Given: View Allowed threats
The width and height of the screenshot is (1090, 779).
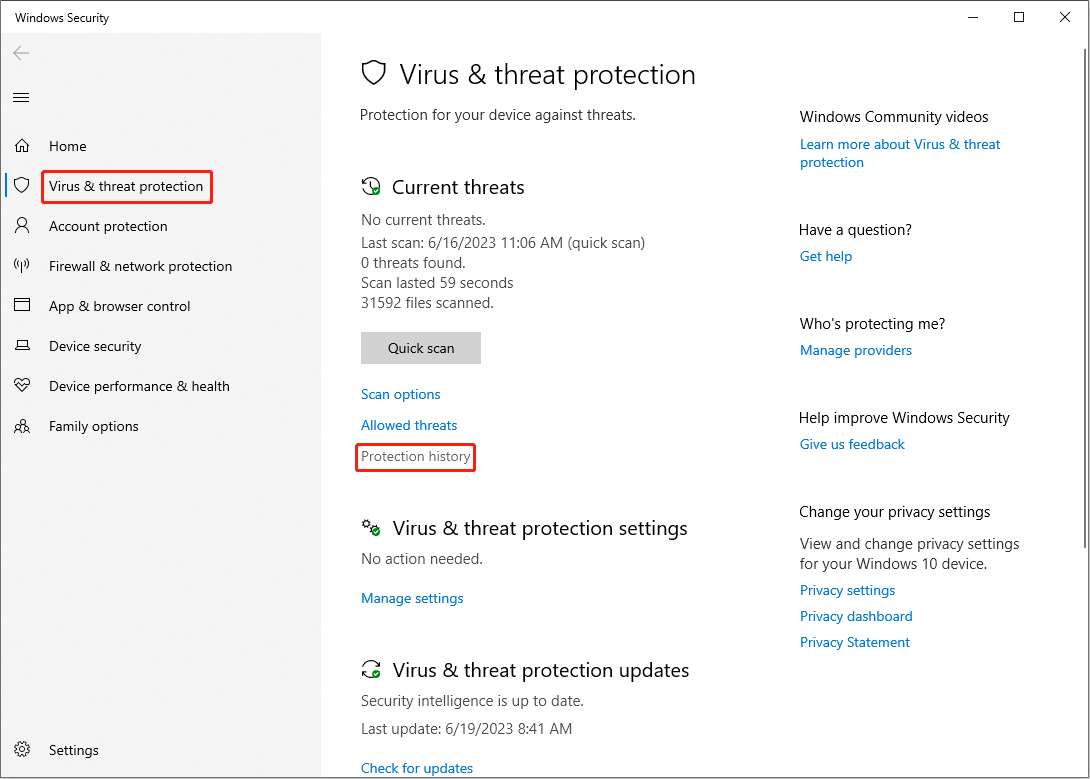Looking at the screenshot, I should point(409,425).
